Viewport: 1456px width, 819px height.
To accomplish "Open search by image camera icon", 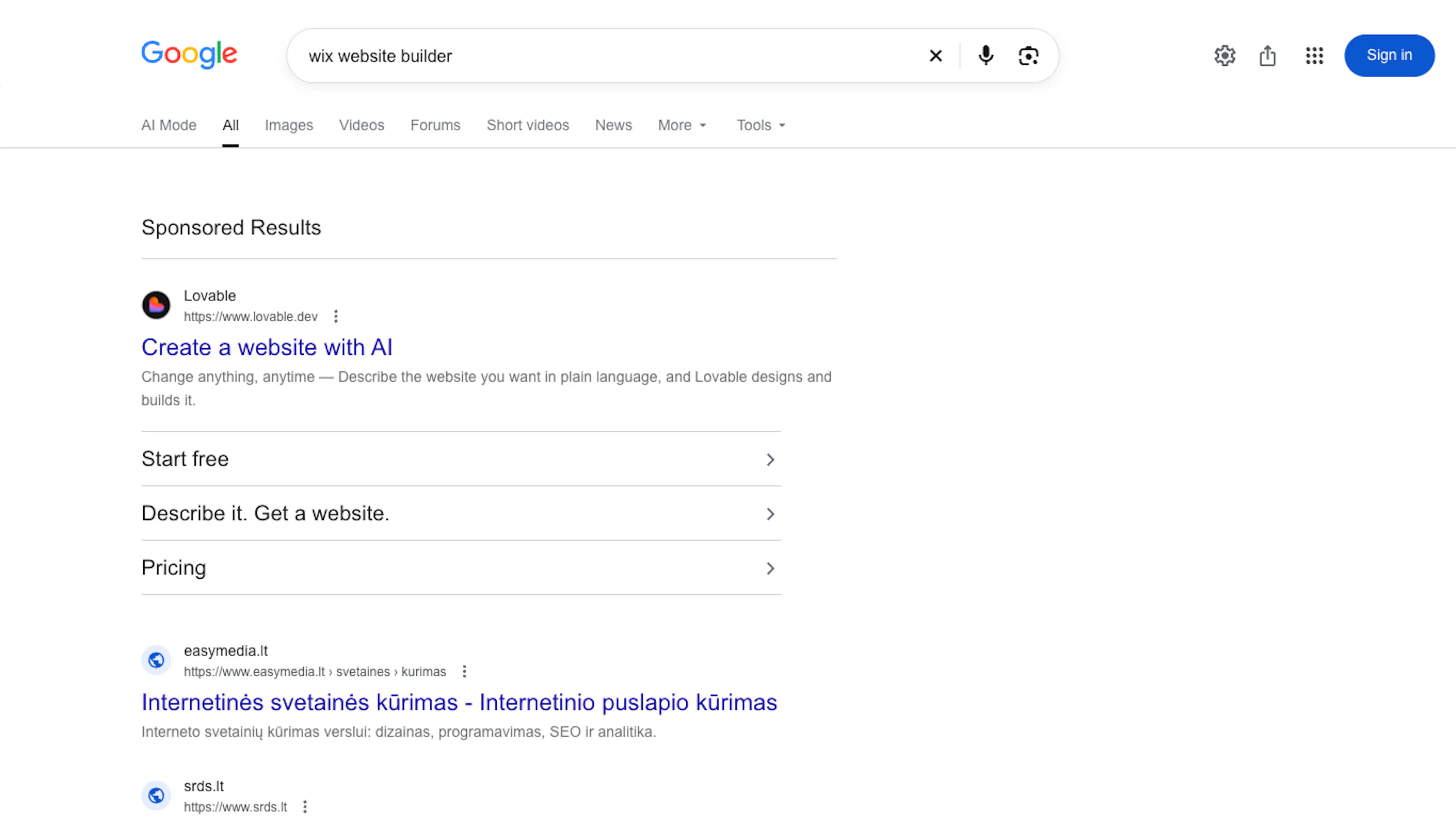I will (x=1028, y=55).
